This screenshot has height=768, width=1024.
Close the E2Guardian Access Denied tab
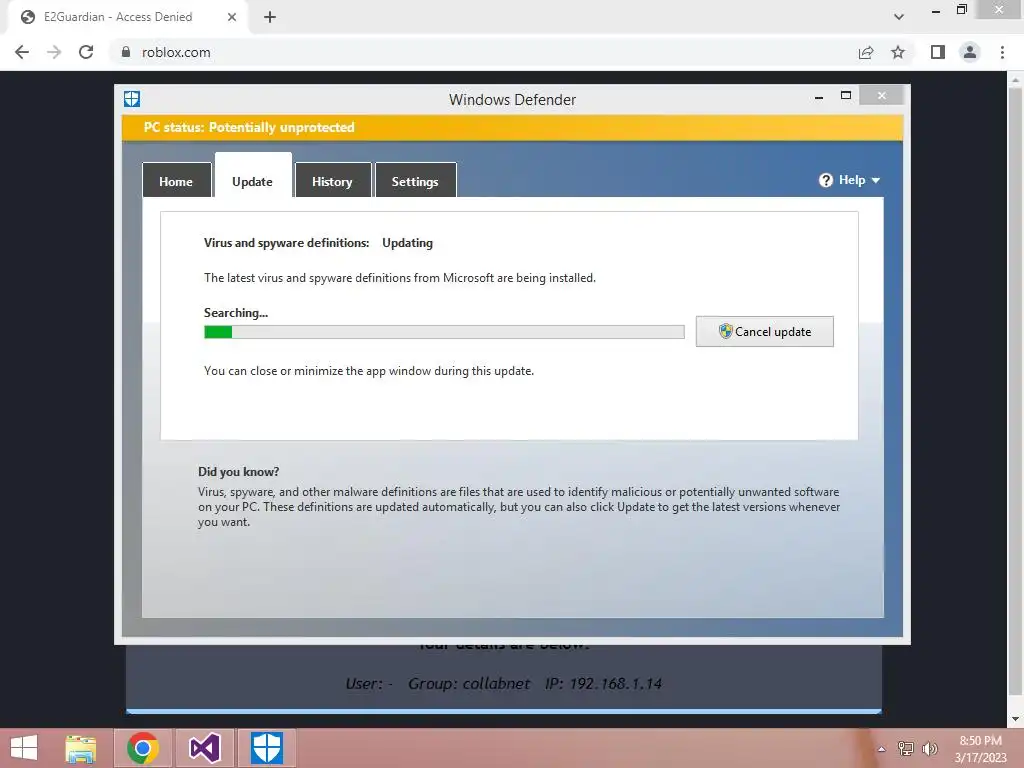point(232,17)
